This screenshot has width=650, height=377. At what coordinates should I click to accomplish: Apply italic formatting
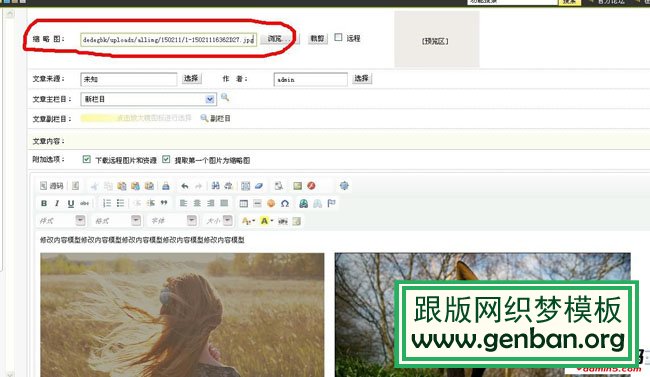[57, 203]
